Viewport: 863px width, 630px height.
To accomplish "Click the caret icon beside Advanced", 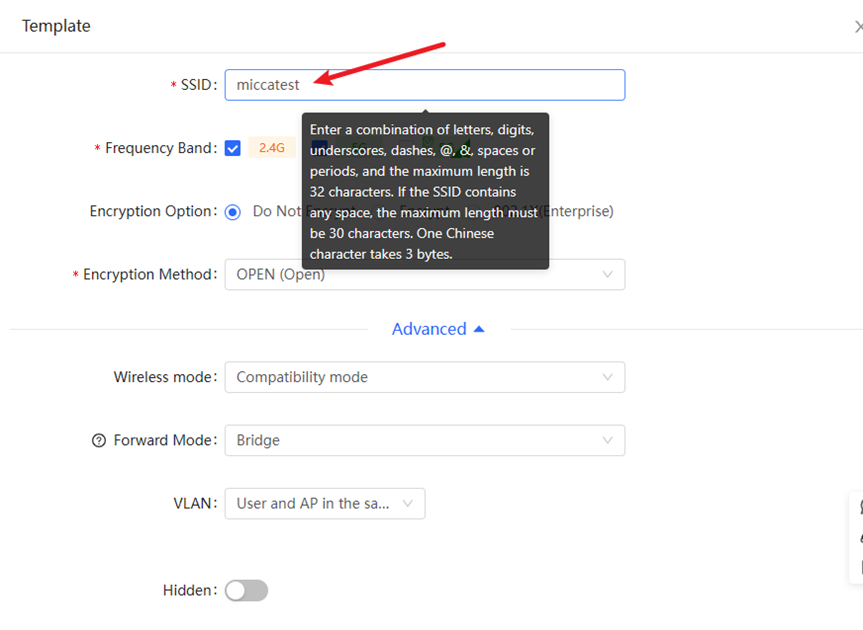I will click(x=479, y=329).
